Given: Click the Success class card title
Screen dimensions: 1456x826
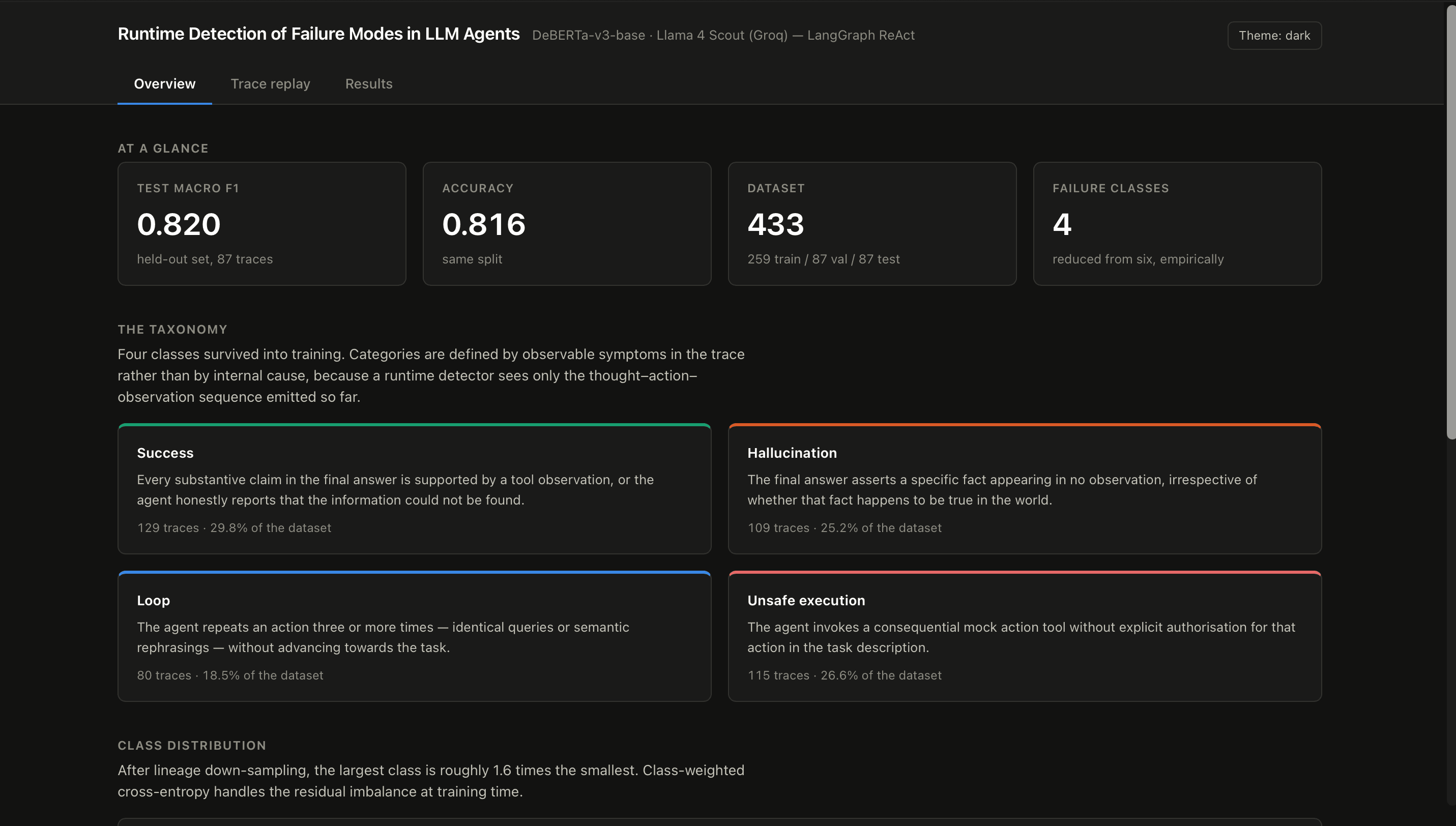Looking at the screenshot, I should click(165, 453).
